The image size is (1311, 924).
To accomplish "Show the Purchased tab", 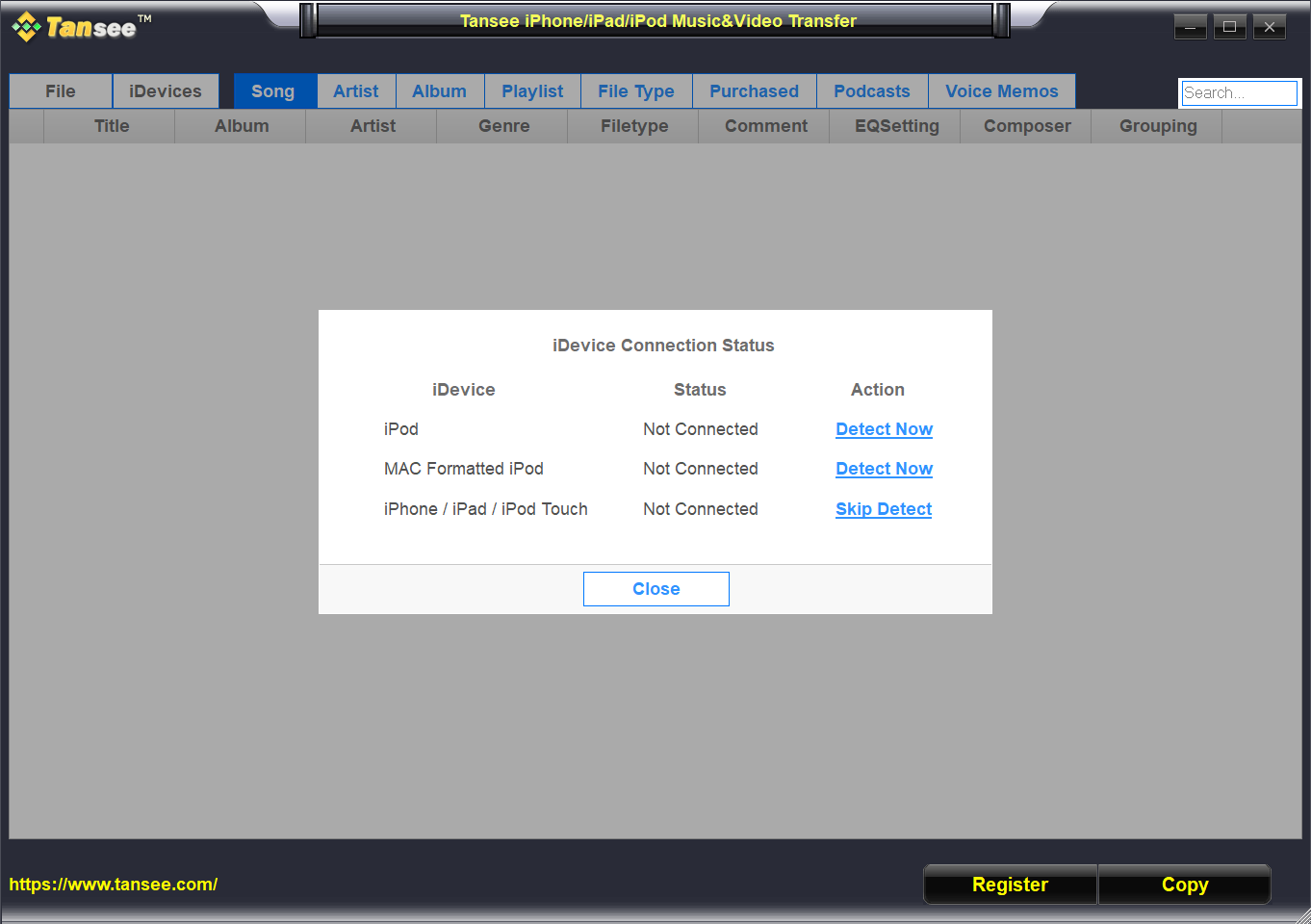I will 755,91.
